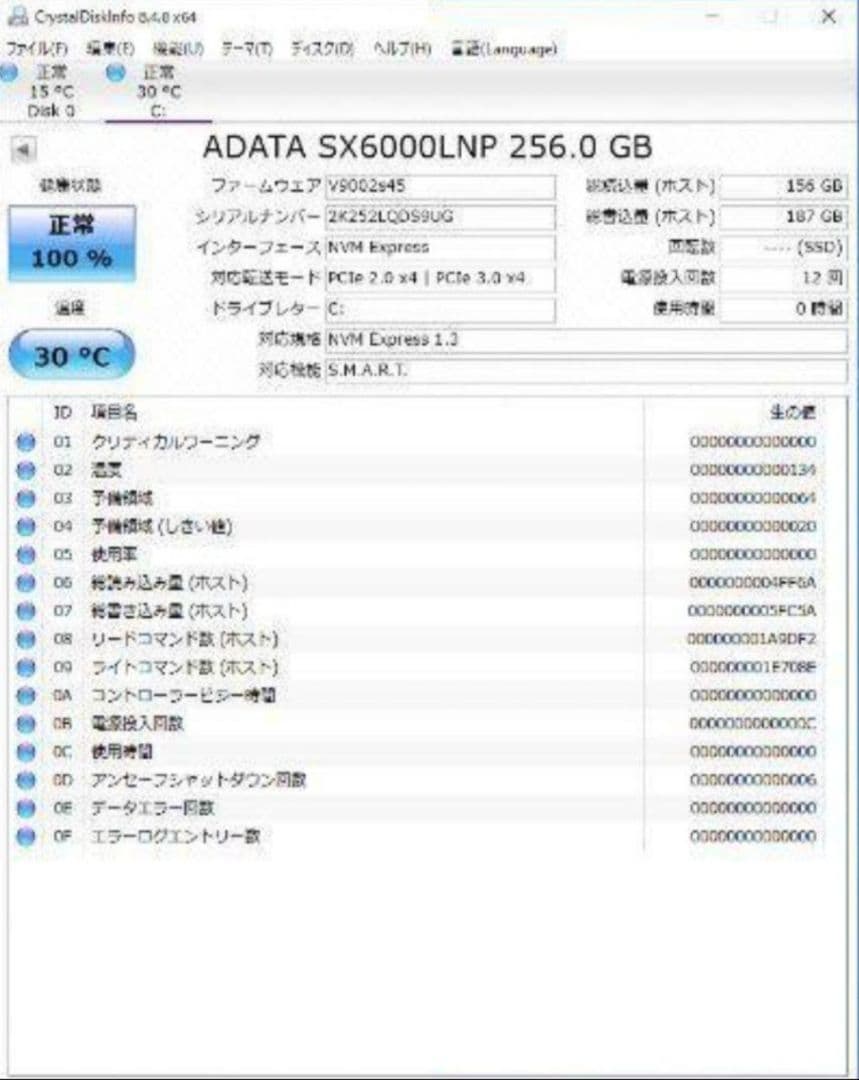This screenshot has height=1080, width=859.
Task: Click the status dot for 電源投入回数 attribute
Action: [x=25, y=724]
